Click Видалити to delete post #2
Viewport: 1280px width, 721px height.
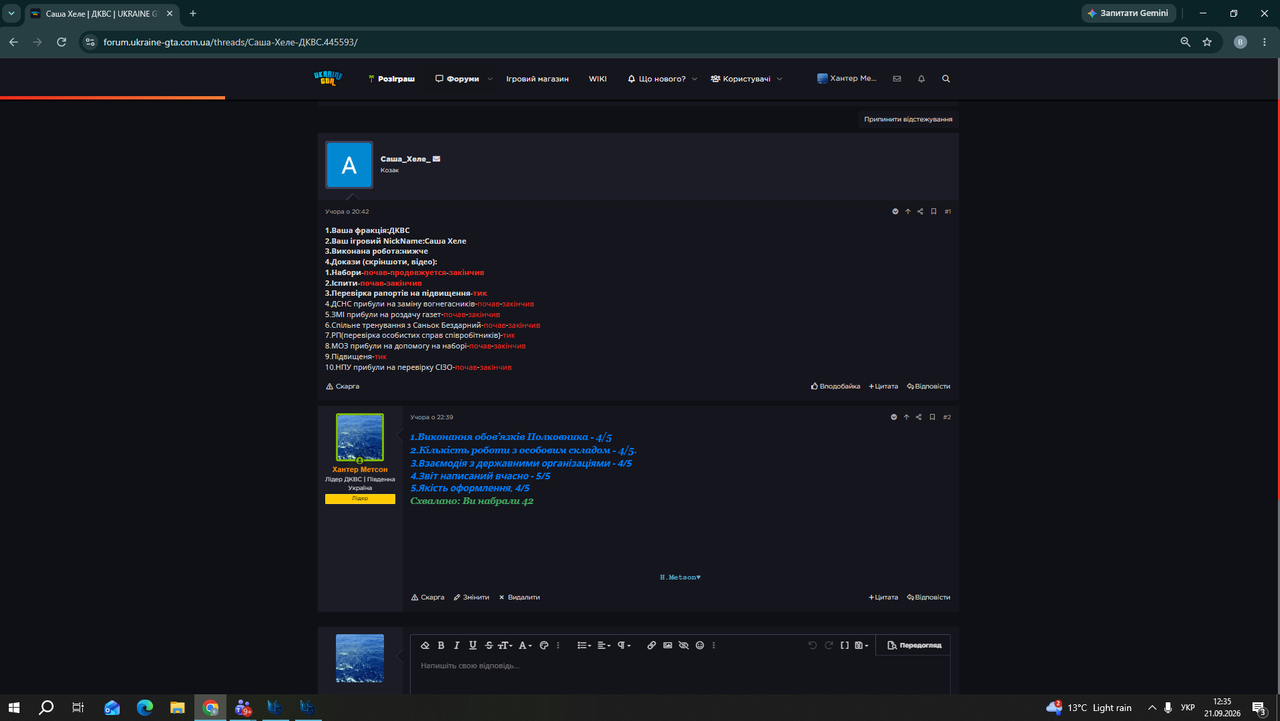(x=519, y=597)
